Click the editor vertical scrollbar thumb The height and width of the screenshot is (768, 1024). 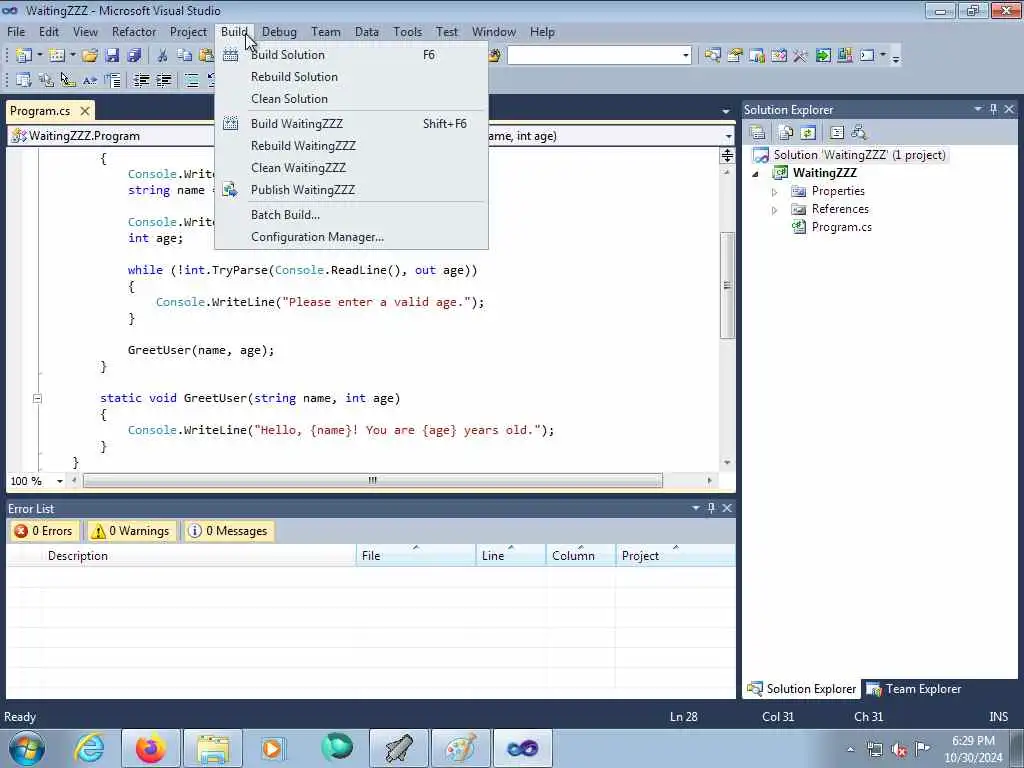pyautogui.click(x=727, y=285)
